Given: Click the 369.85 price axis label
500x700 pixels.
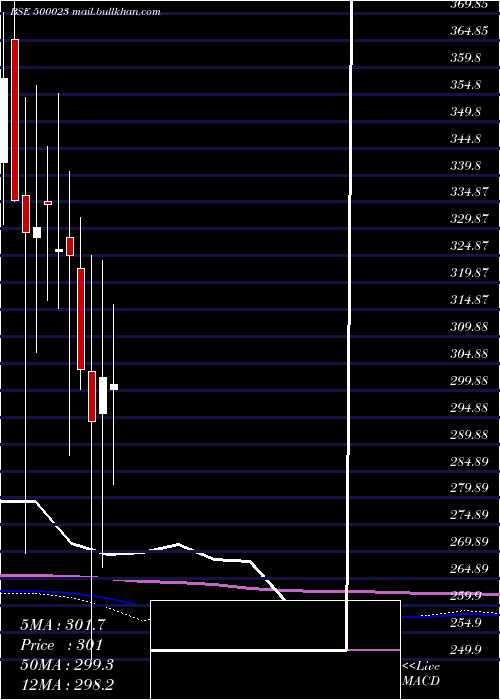Looking at the screenshot, I should click(x=469, y=5).
